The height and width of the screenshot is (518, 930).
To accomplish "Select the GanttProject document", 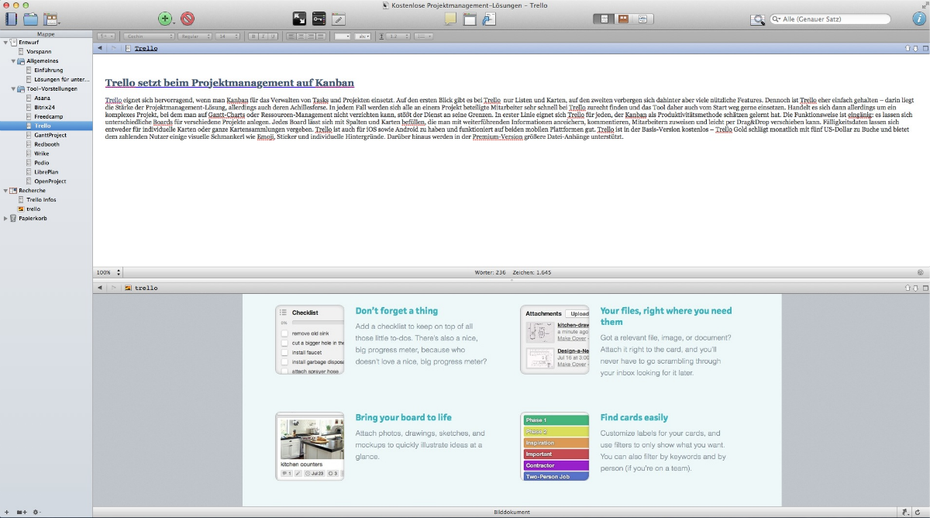I will tap(50, 135).
